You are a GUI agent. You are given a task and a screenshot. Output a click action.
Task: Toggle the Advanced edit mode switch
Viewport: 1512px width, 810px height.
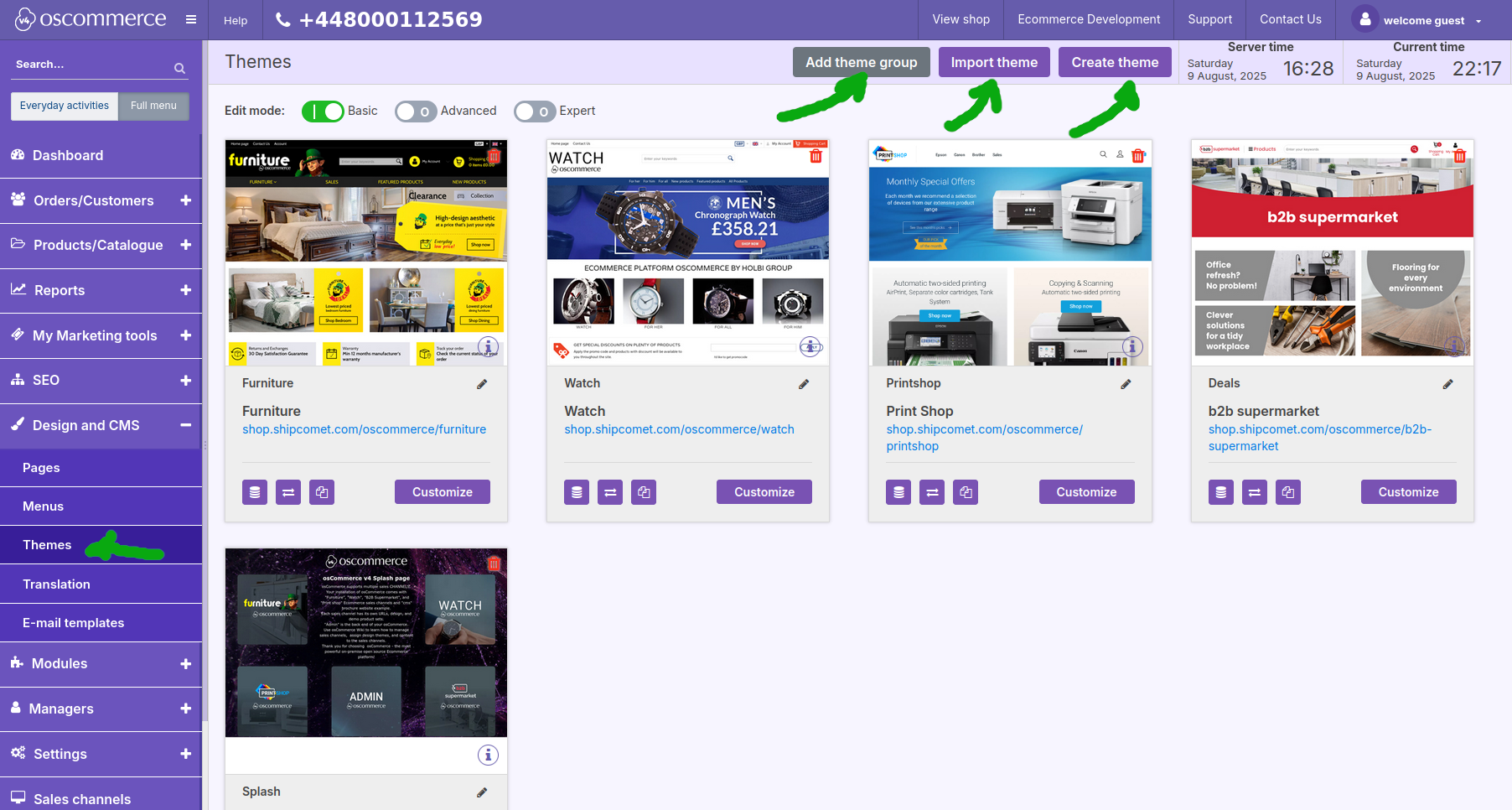416,112
